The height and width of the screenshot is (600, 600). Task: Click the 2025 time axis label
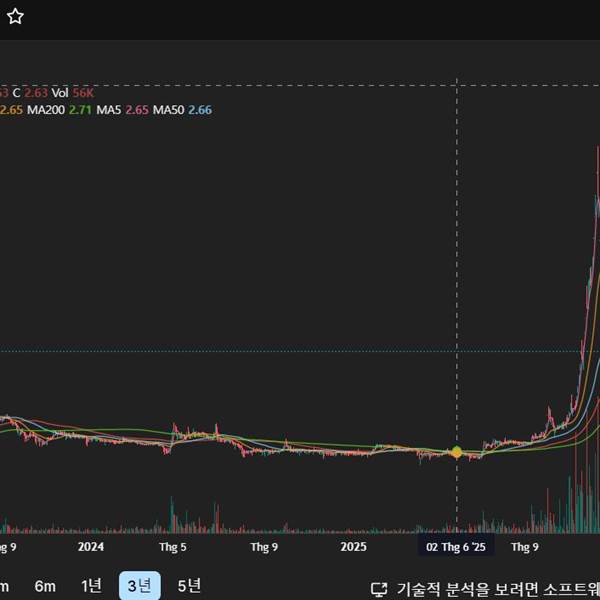[x=354, y=547]
